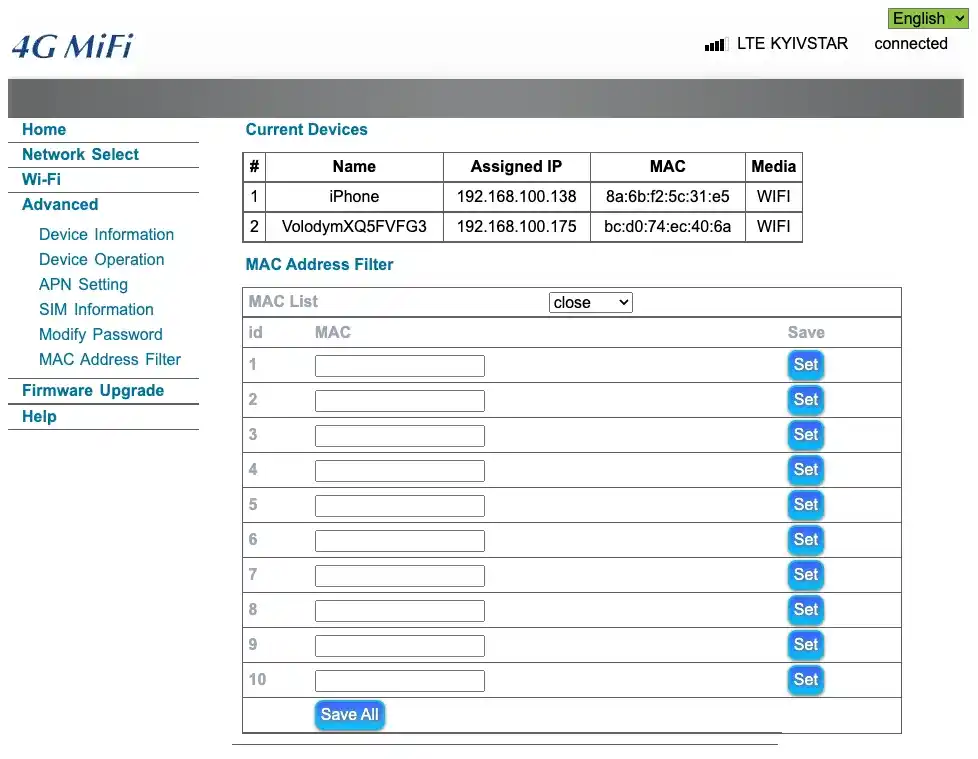Open Device Operation

[x=101, y=259]
